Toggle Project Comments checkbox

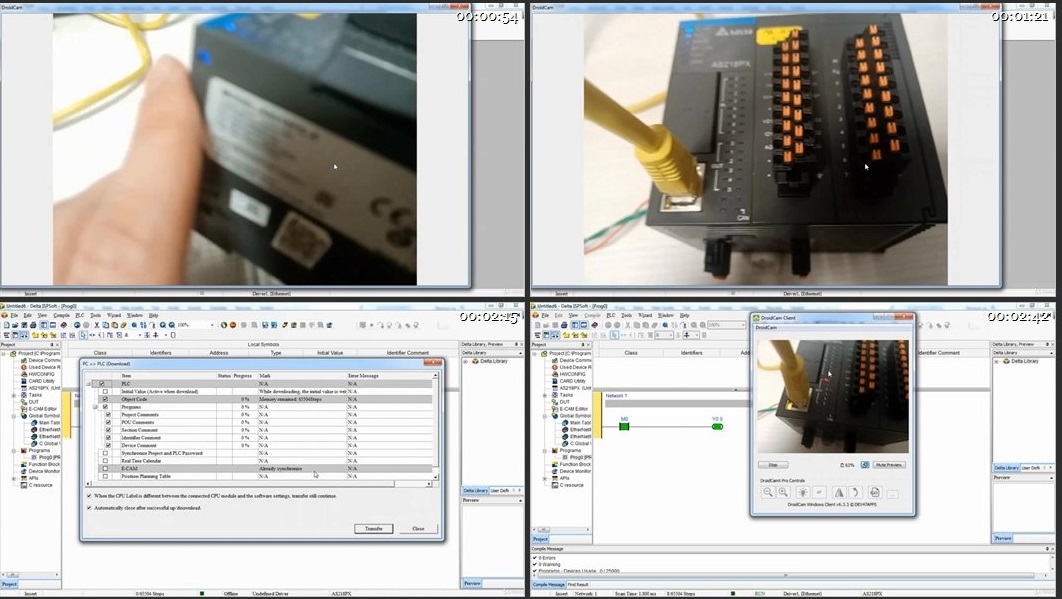coord(108,415)
